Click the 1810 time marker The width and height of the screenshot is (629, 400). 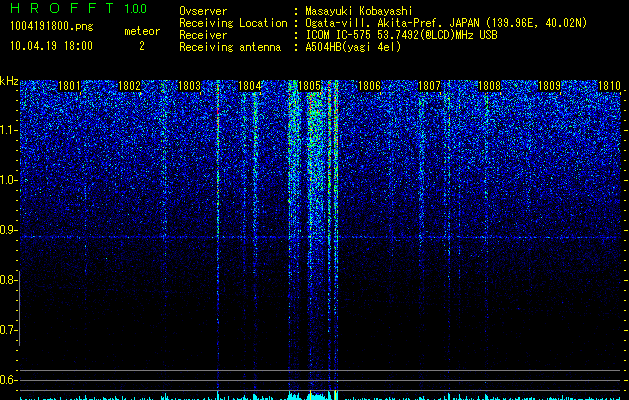point(609,86)
